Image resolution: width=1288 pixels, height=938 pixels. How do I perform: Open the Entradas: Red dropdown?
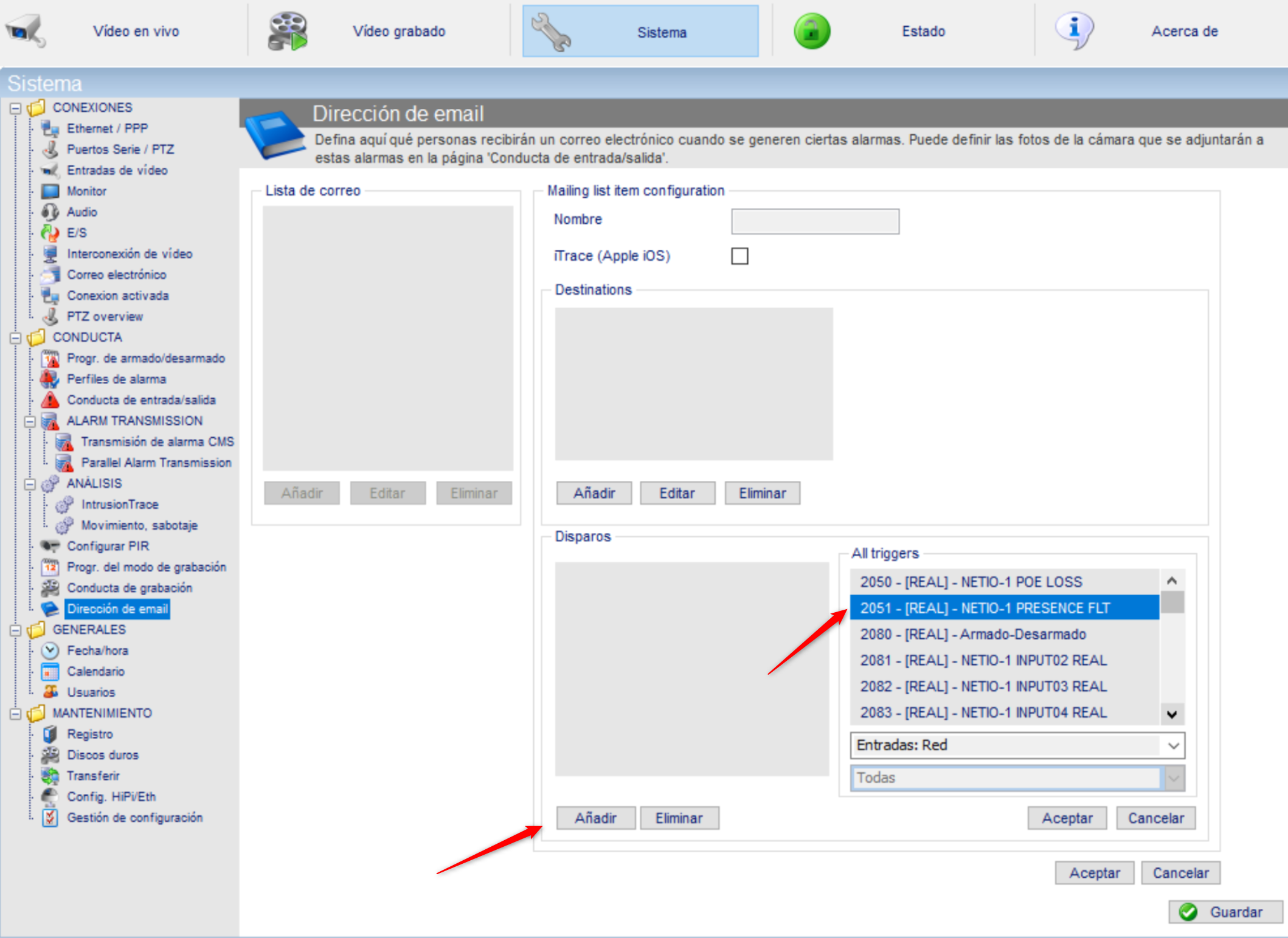click(x=1017, y=745)
